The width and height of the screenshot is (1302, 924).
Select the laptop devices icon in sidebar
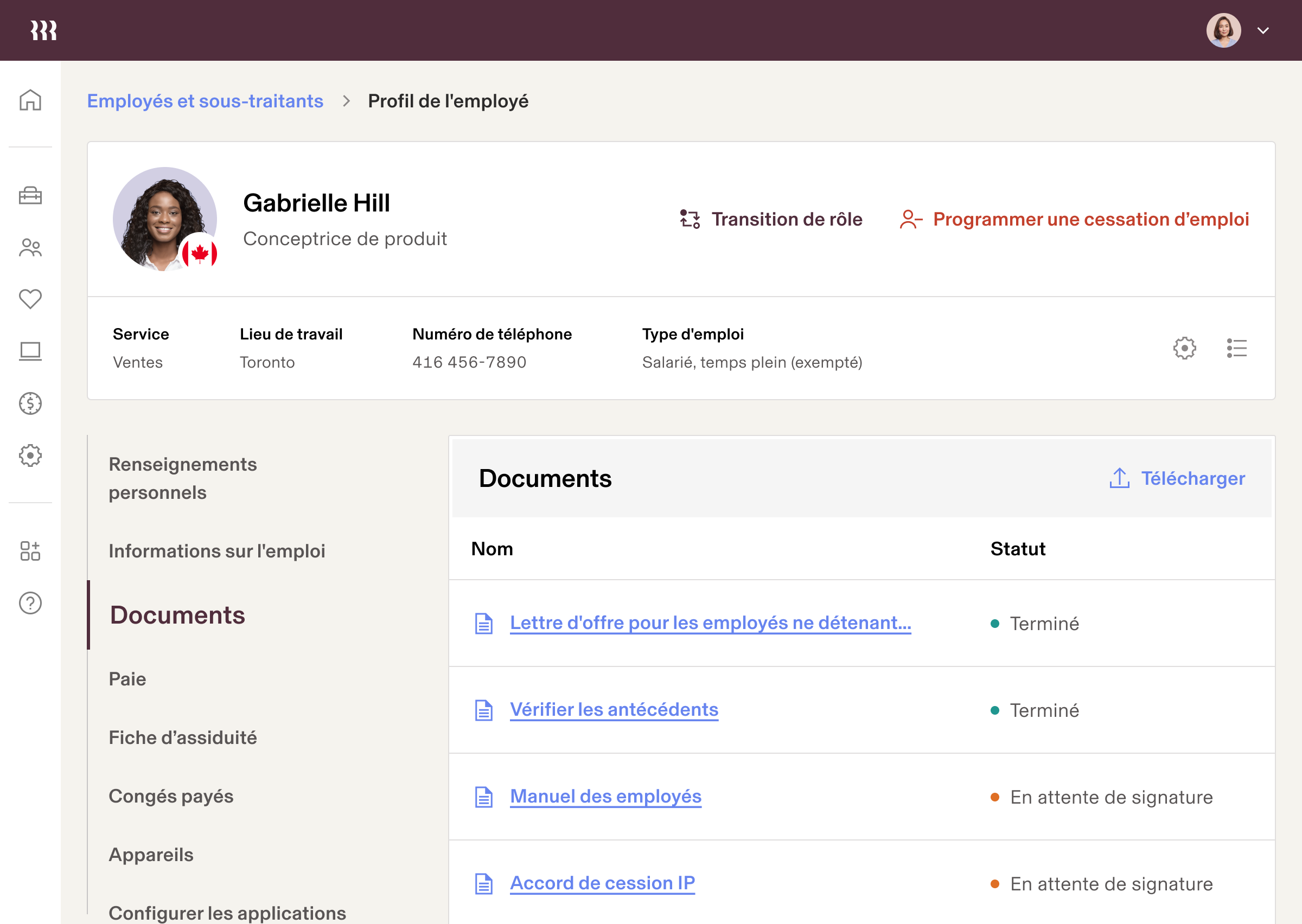point(30,351)
